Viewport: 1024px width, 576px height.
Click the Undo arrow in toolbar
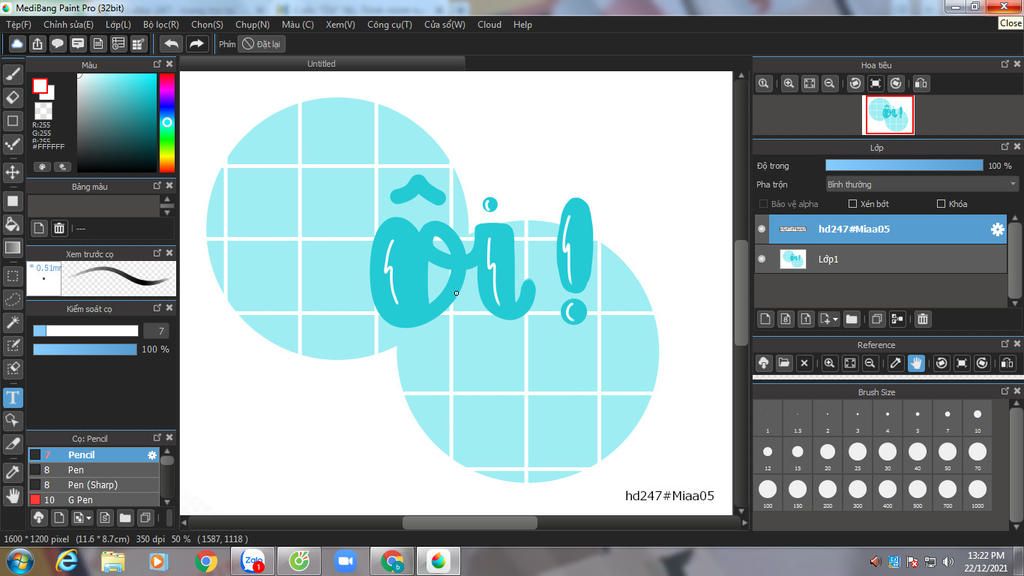(171, 44)
